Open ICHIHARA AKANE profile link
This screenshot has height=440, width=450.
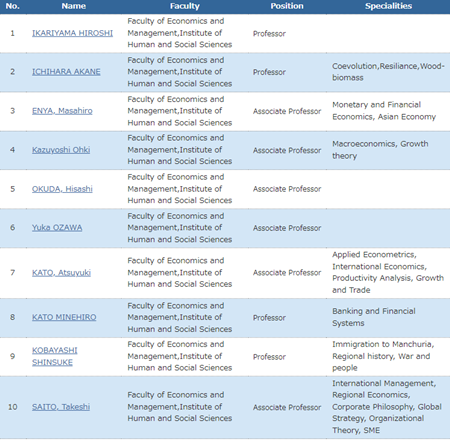66,72
